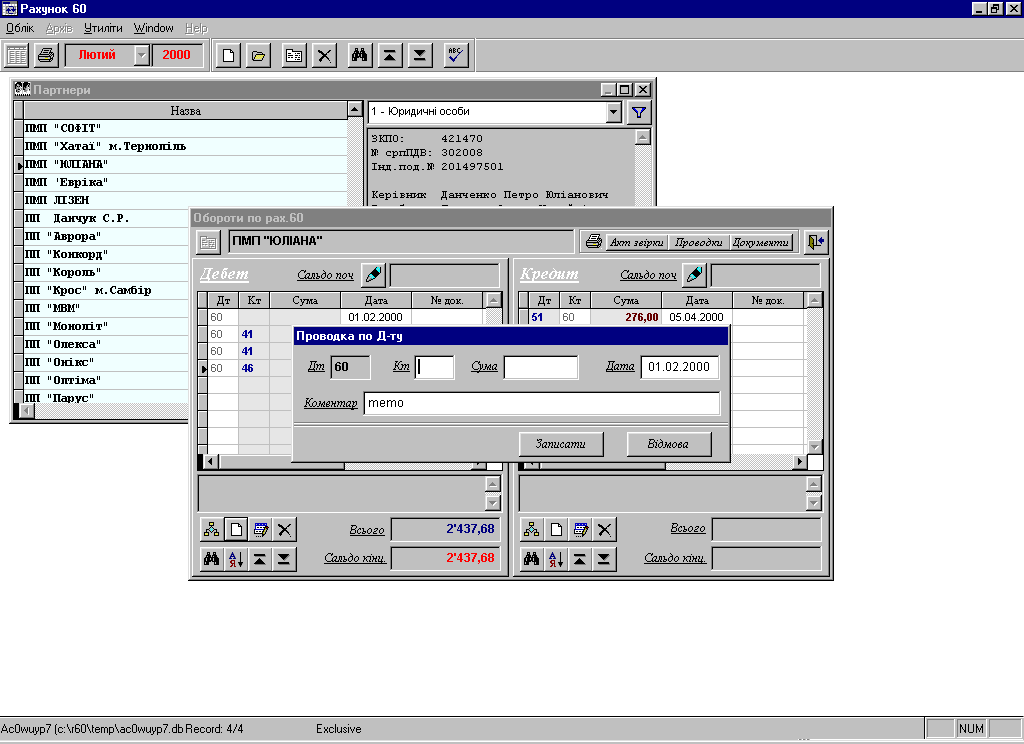1024x744 pixels.
Task: Click partner list vertical scrollbar up arrow
Action: pos(355,109)
